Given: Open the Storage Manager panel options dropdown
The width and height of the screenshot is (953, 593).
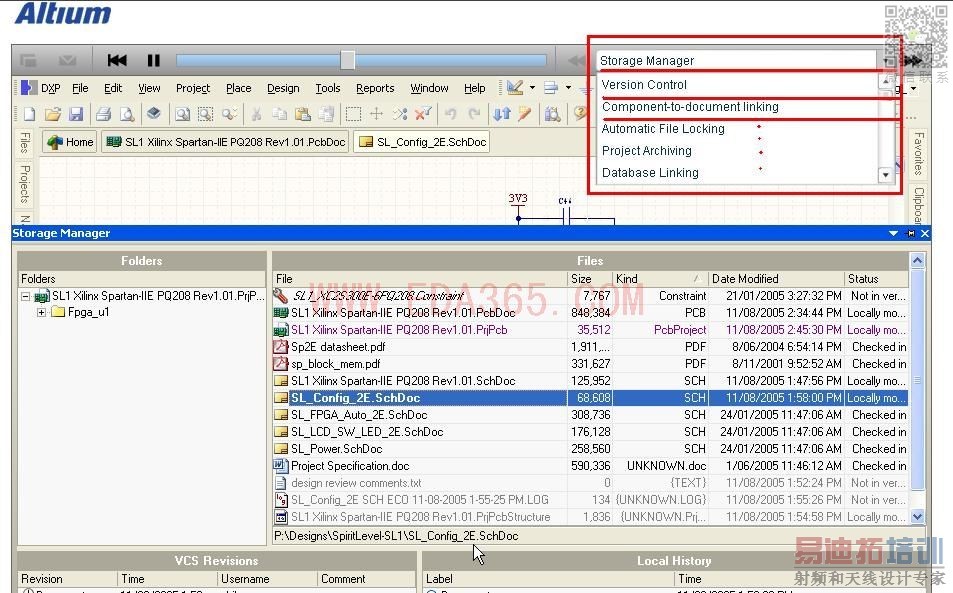Looking at the screenshot, I should point(893,233).
